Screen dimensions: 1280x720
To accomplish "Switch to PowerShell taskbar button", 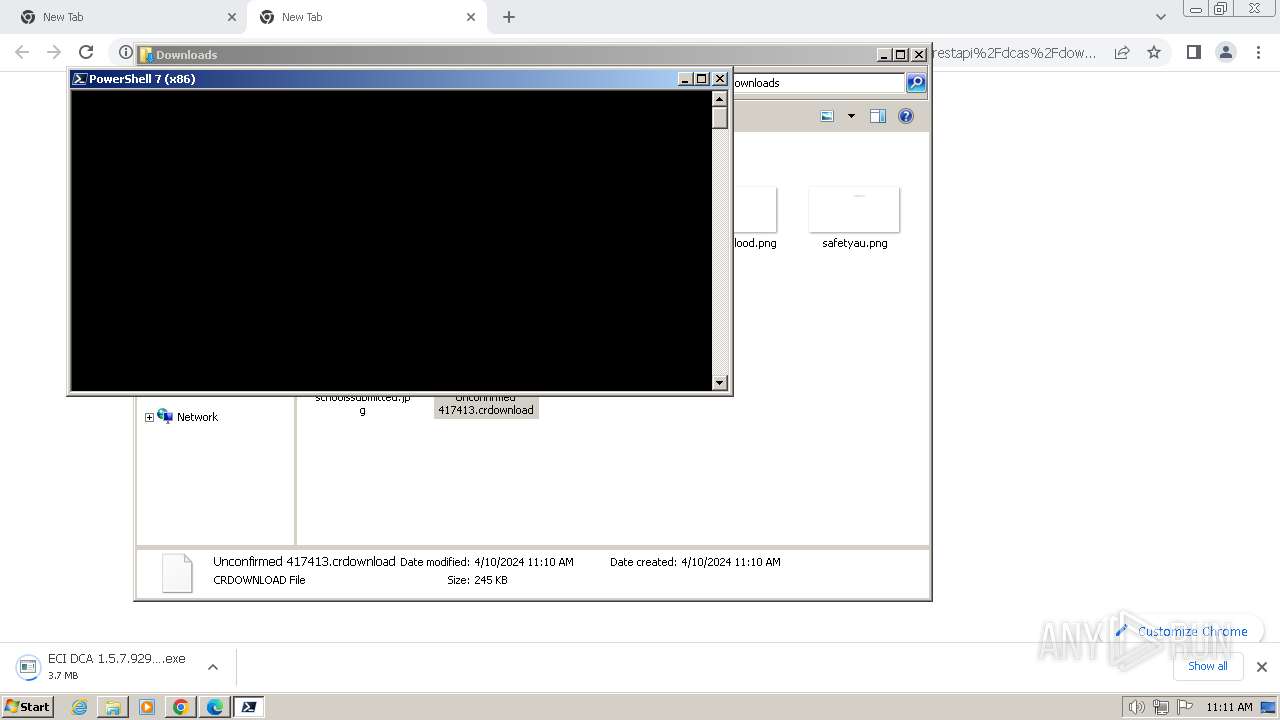I will click(x=249, y=707).
